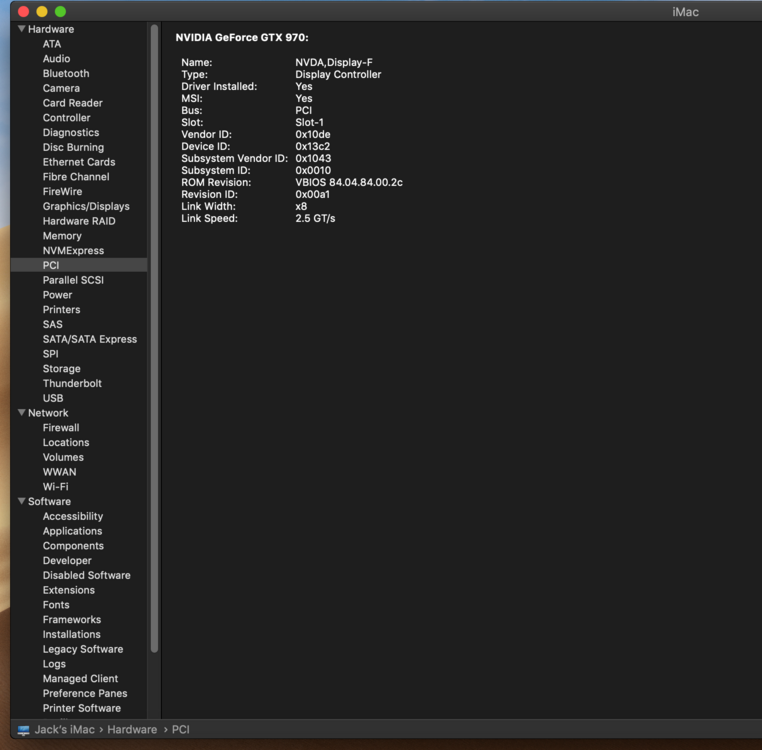Click Jack's iMac in the path bar

tap(64, 730)
